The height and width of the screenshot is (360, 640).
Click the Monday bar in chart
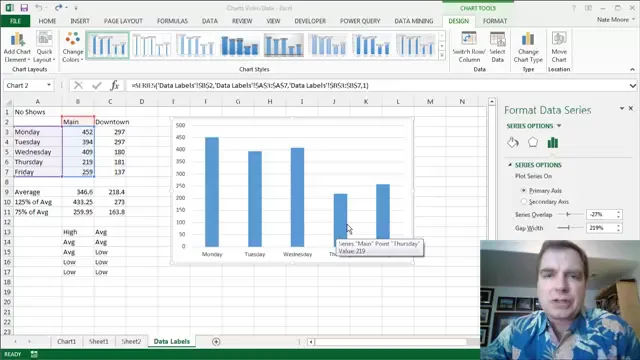212,192
